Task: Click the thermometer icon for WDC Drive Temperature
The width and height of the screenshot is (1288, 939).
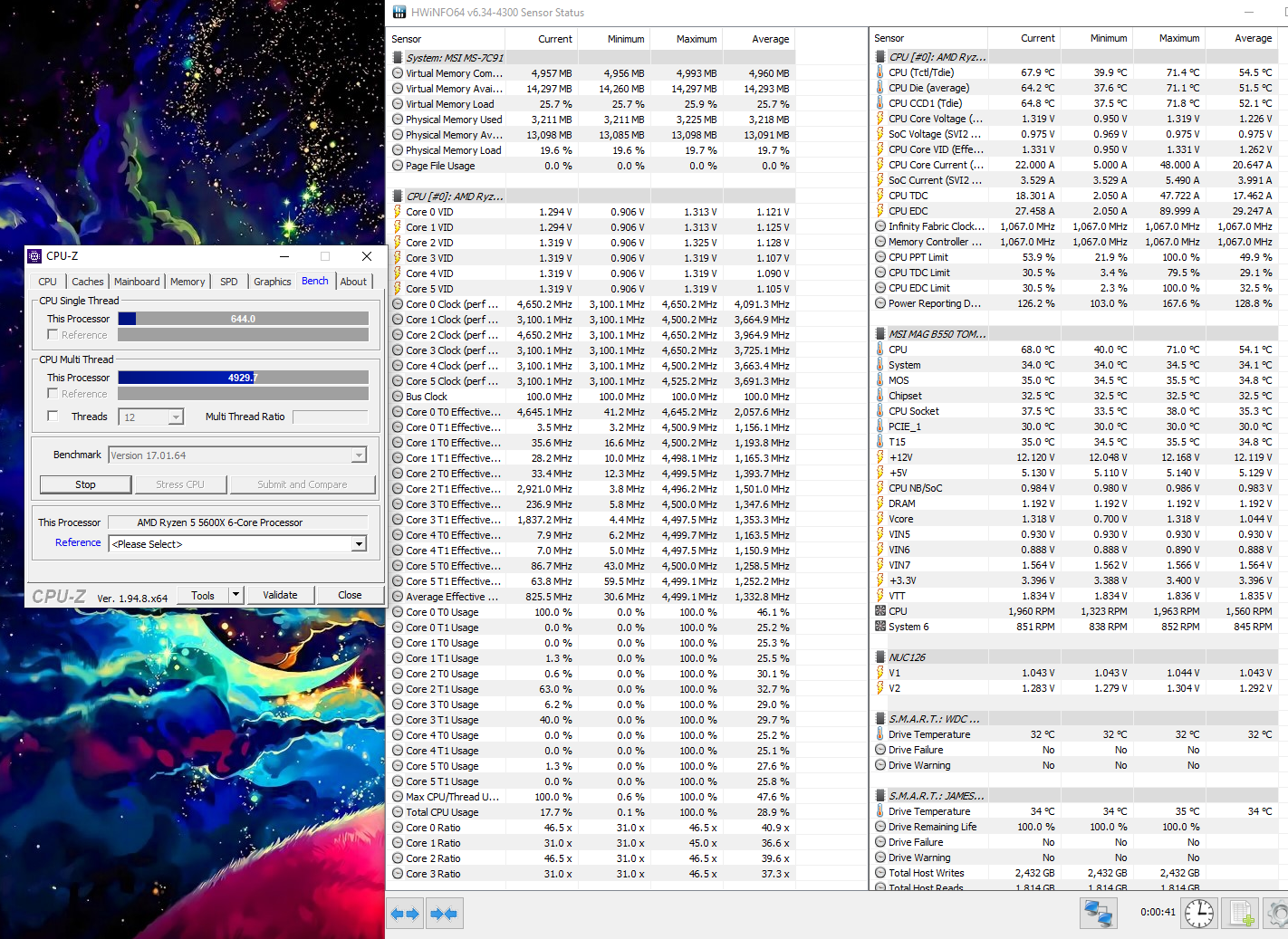Action: pos(880,734)
